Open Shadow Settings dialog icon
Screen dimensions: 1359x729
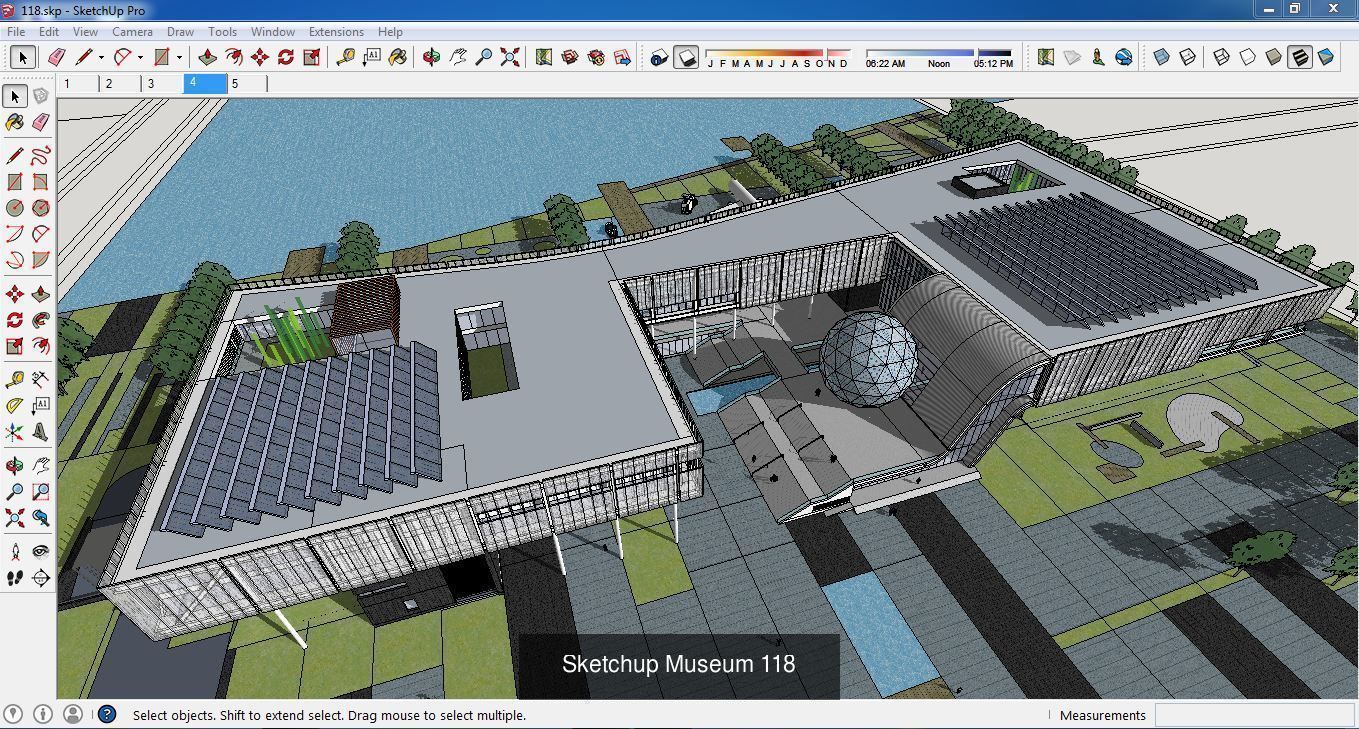[x=659, y=57]
